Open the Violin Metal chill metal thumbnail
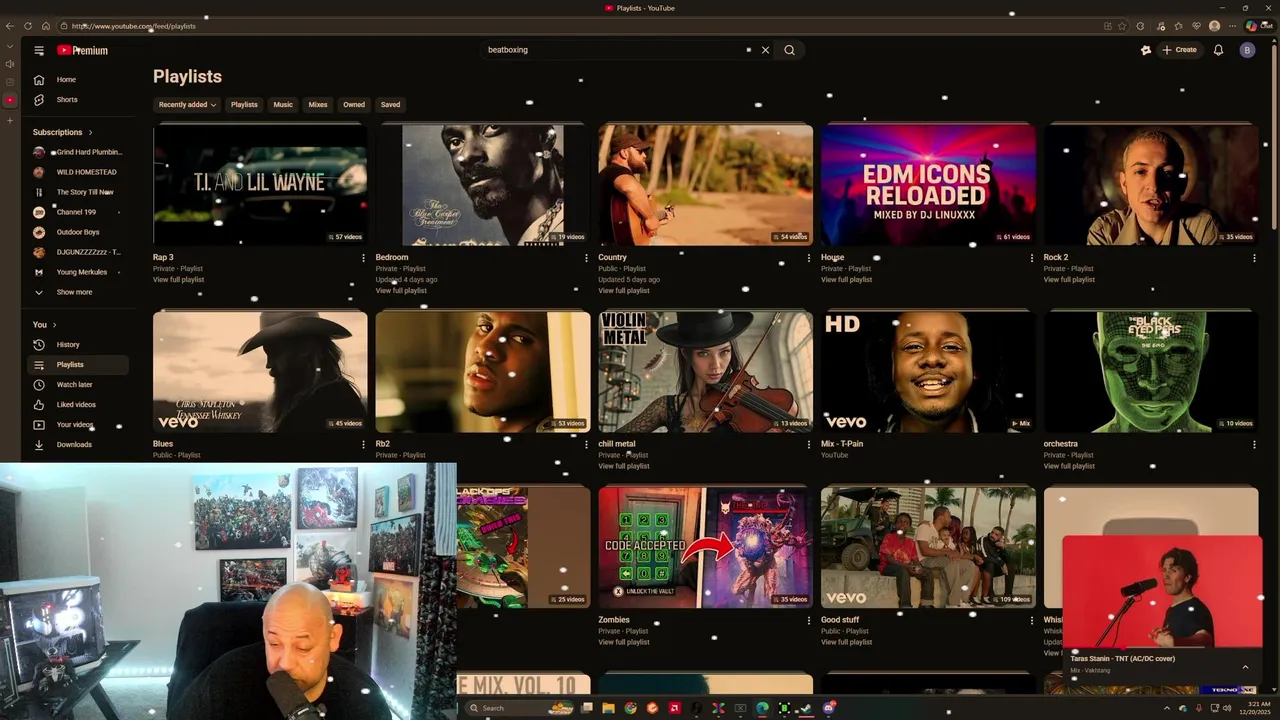This screenshot has width=1280, height=720. (705, 371)
